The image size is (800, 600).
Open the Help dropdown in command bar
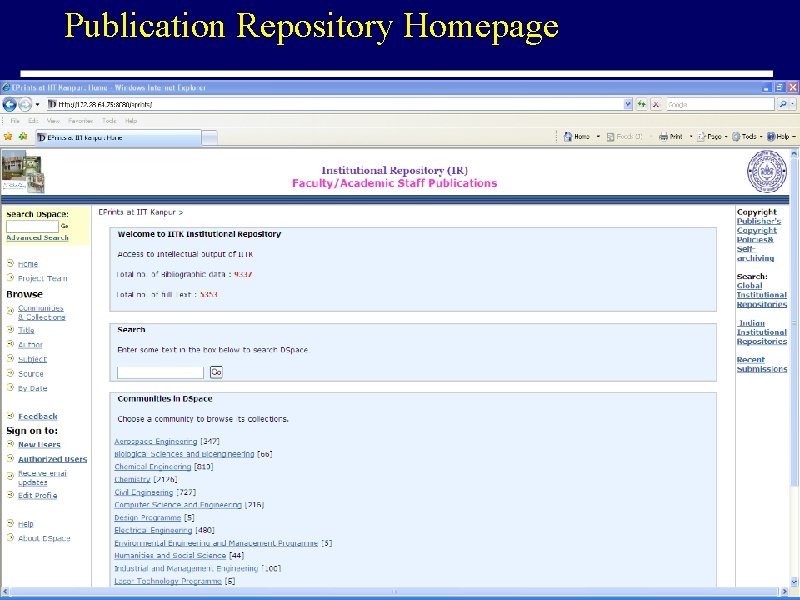click(x=781, y=137)
